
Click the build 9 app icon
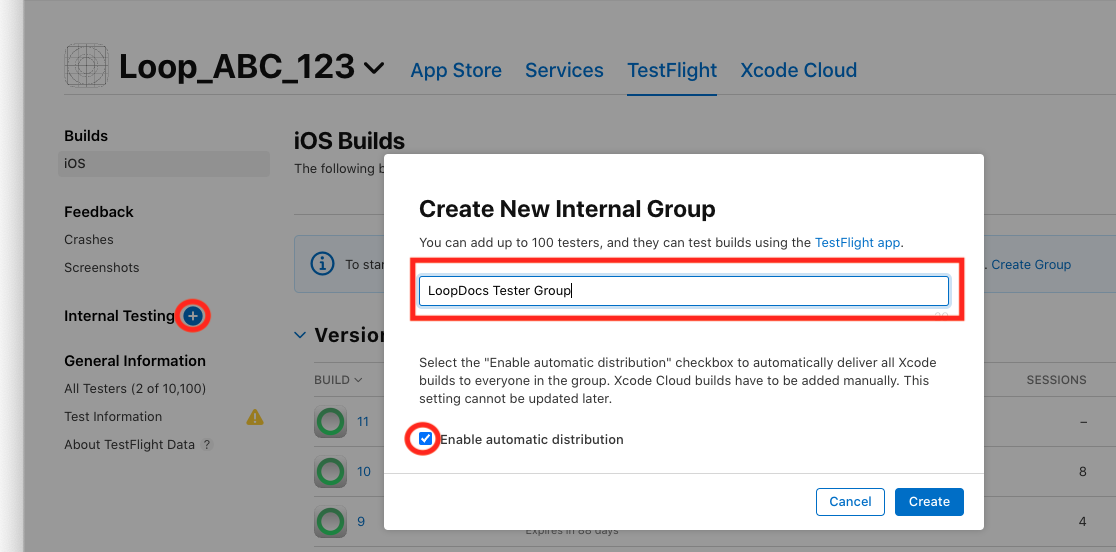329,521
